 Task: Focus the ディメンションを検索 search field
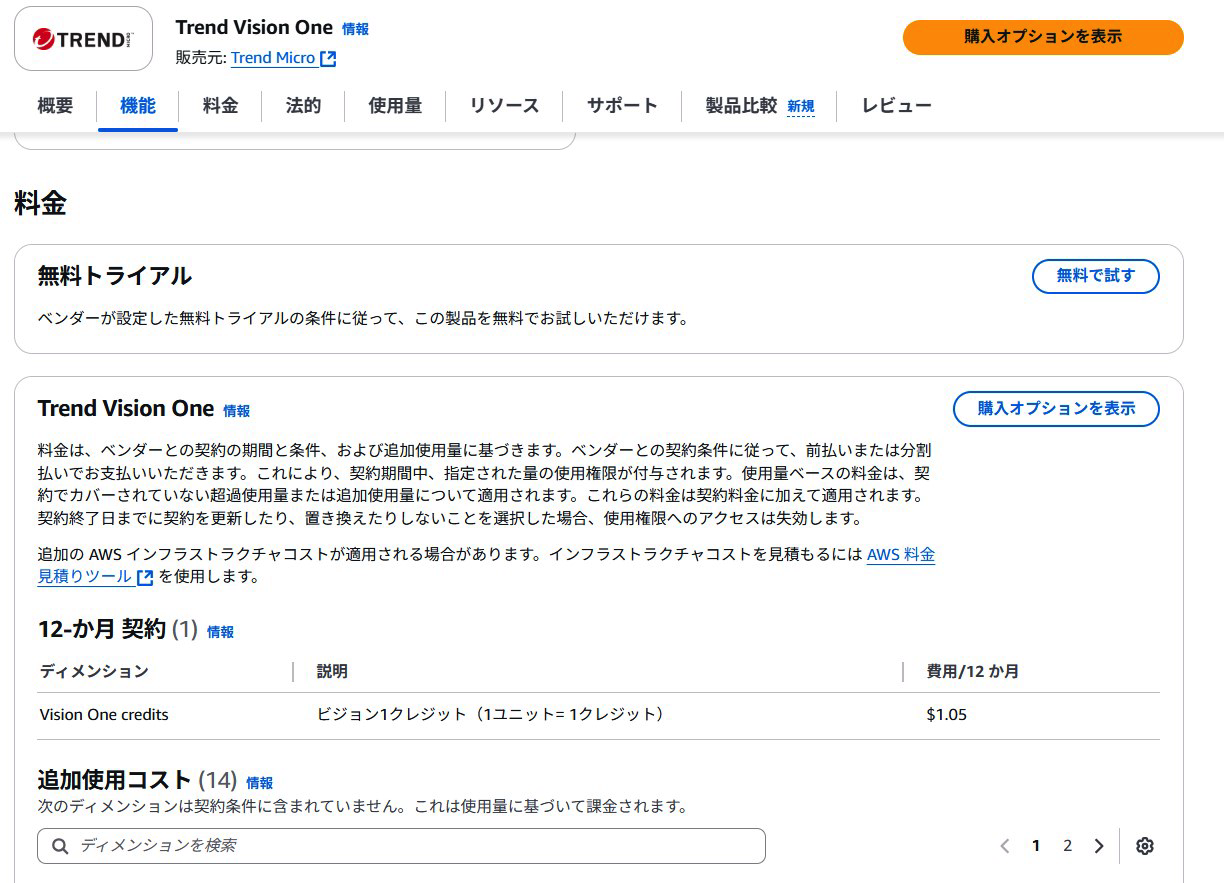point(401,846)
